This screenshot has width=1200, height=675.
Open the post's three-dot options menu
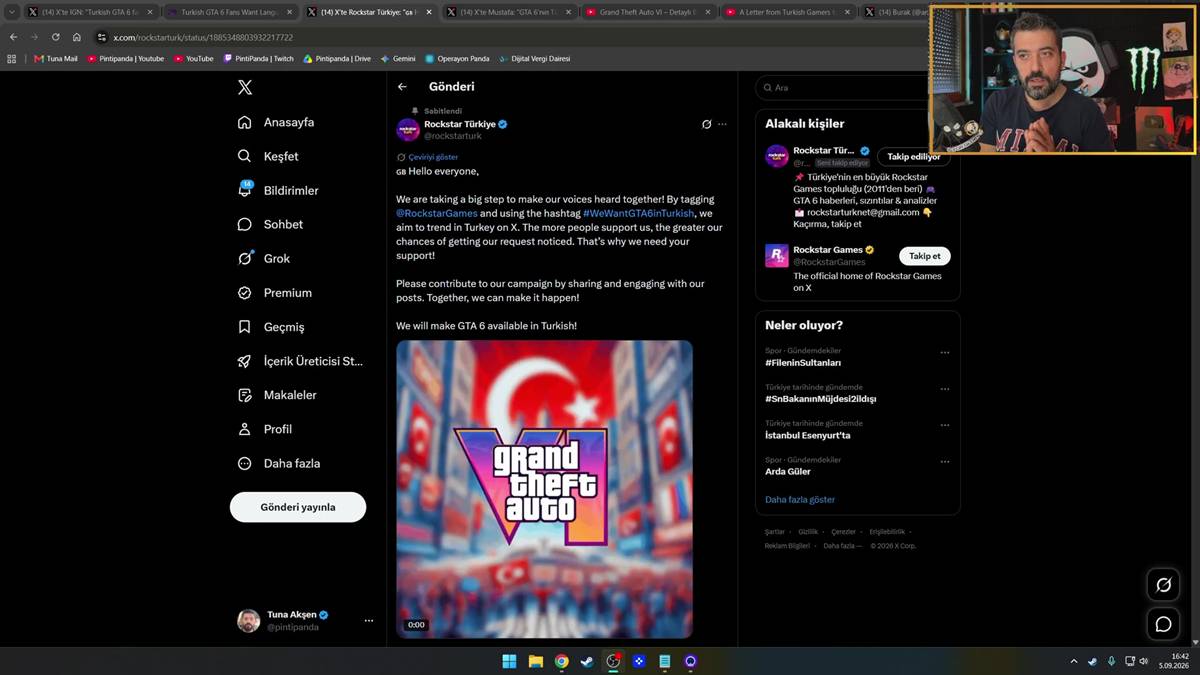click(x=722, y=124)
